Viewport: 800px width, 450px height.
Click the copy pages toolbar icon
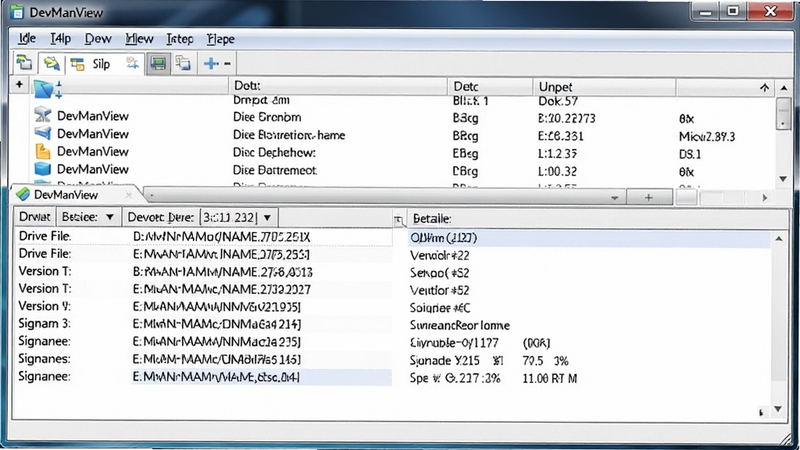(x=183, y=63)
